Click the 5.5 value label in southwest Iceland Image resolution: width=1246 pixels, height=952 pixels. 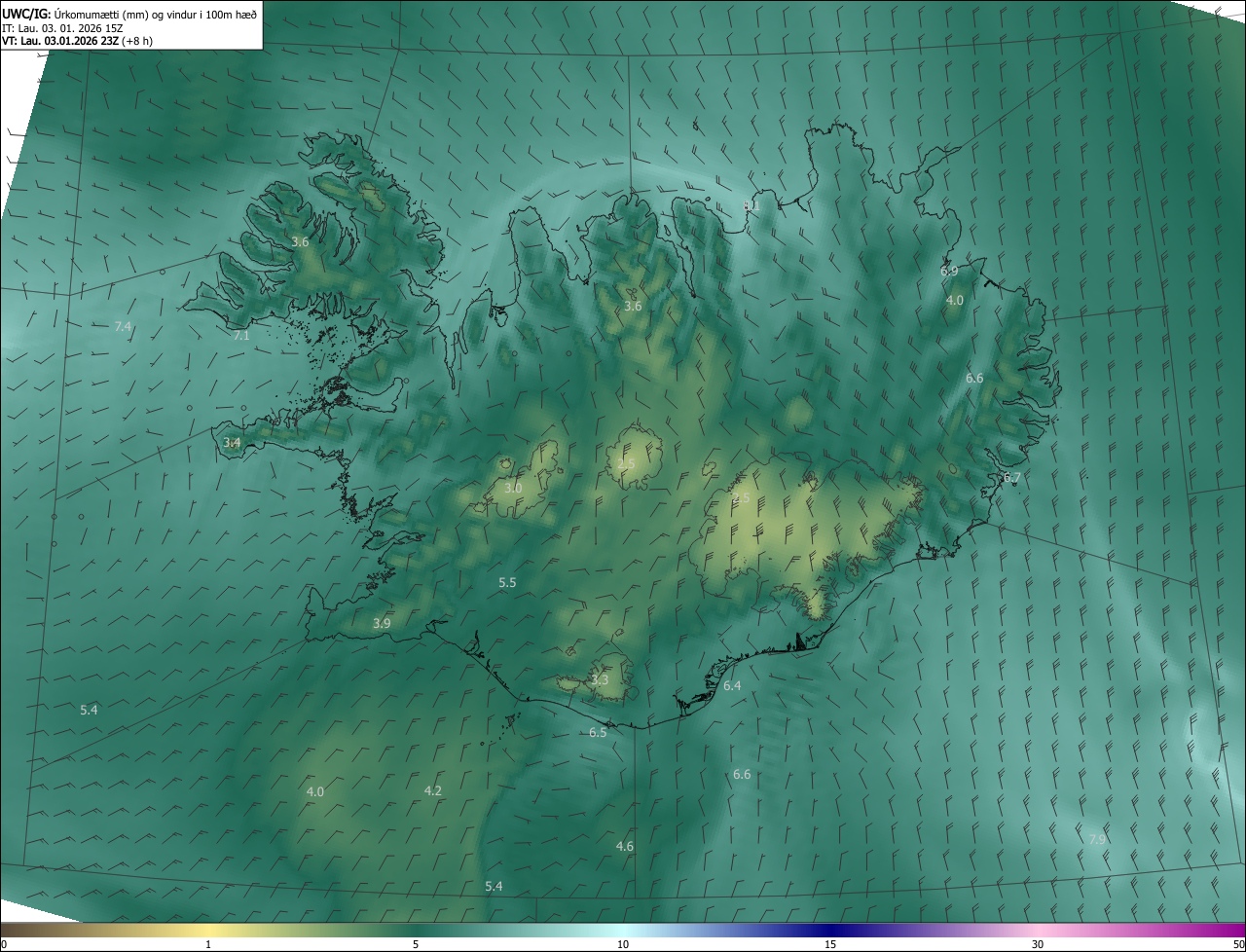[507, 583]
